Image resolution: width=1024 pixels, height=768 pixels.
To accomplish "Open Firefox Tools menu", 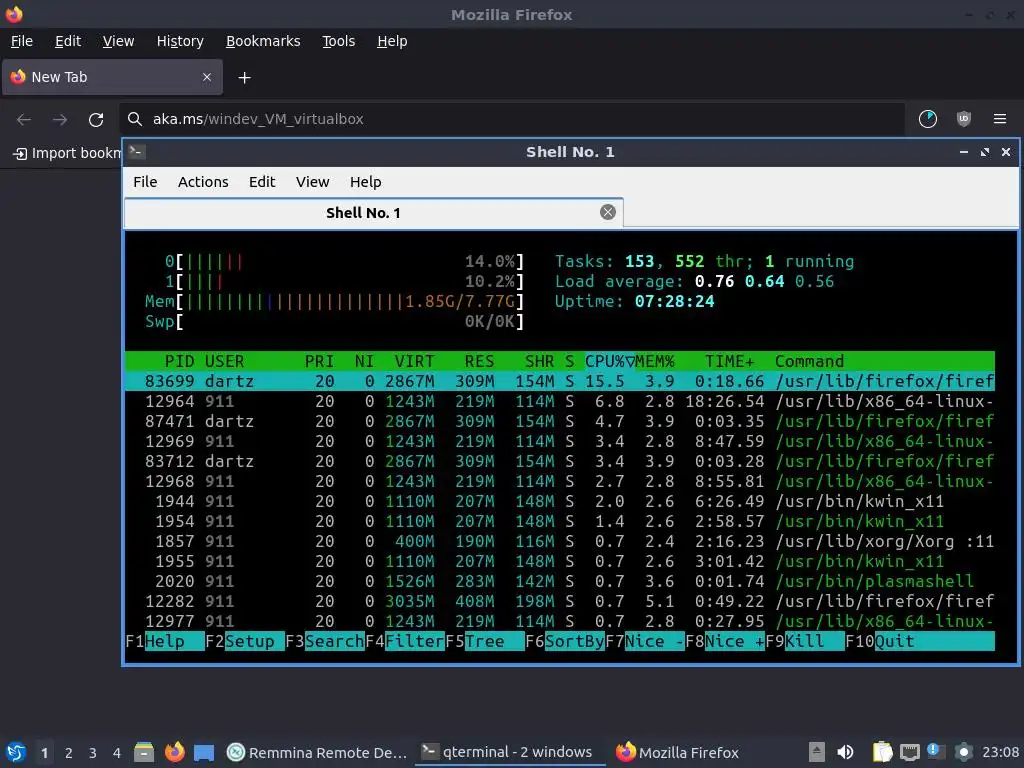I will (338, 41).
